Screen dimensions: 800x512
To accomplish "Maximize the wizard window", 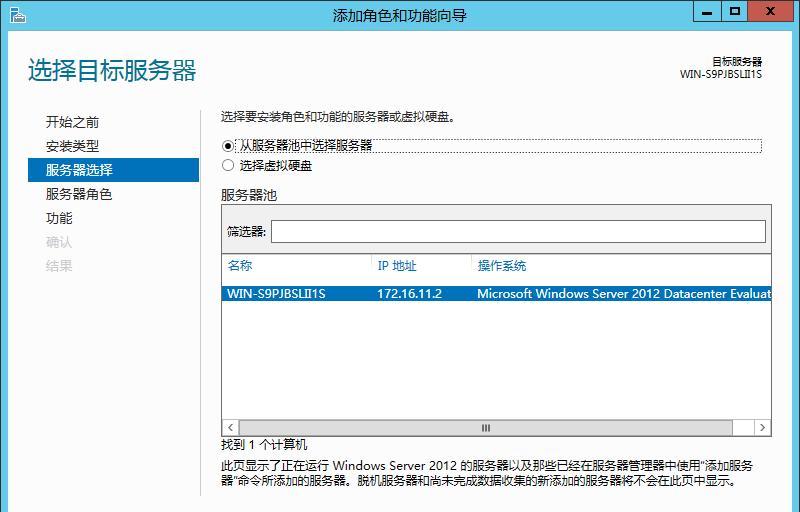I will tap(735, 11).
